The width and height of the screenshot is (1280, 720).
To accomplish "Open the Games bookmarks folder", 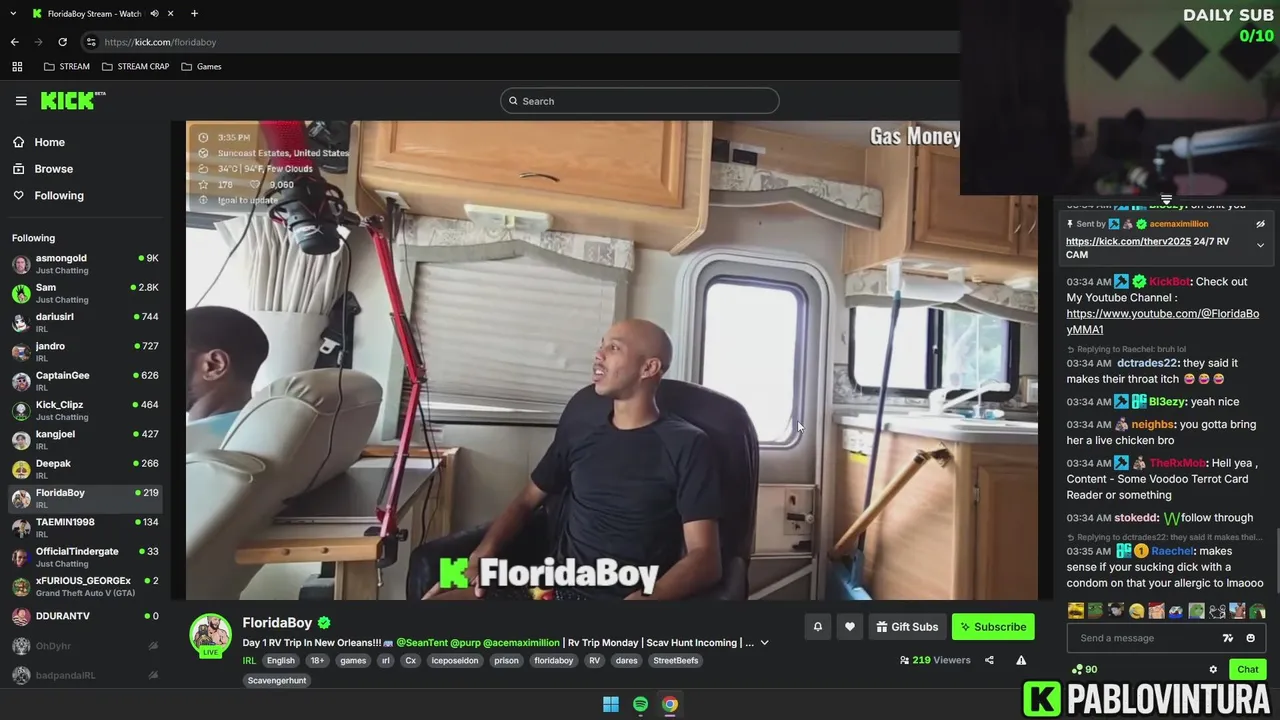I will point(202,66).
